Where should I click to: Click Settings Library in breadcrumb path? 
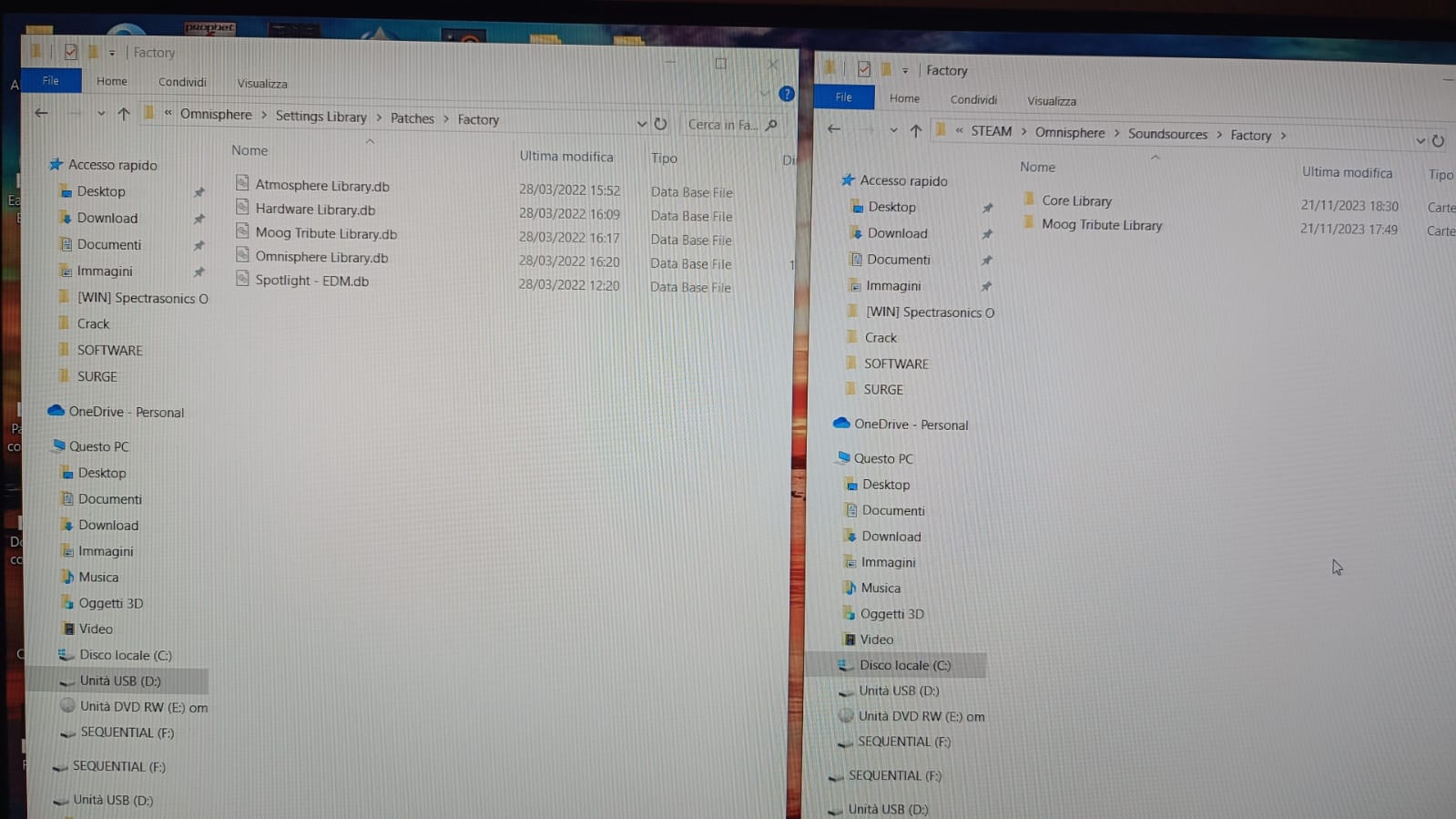click(321, 117)
